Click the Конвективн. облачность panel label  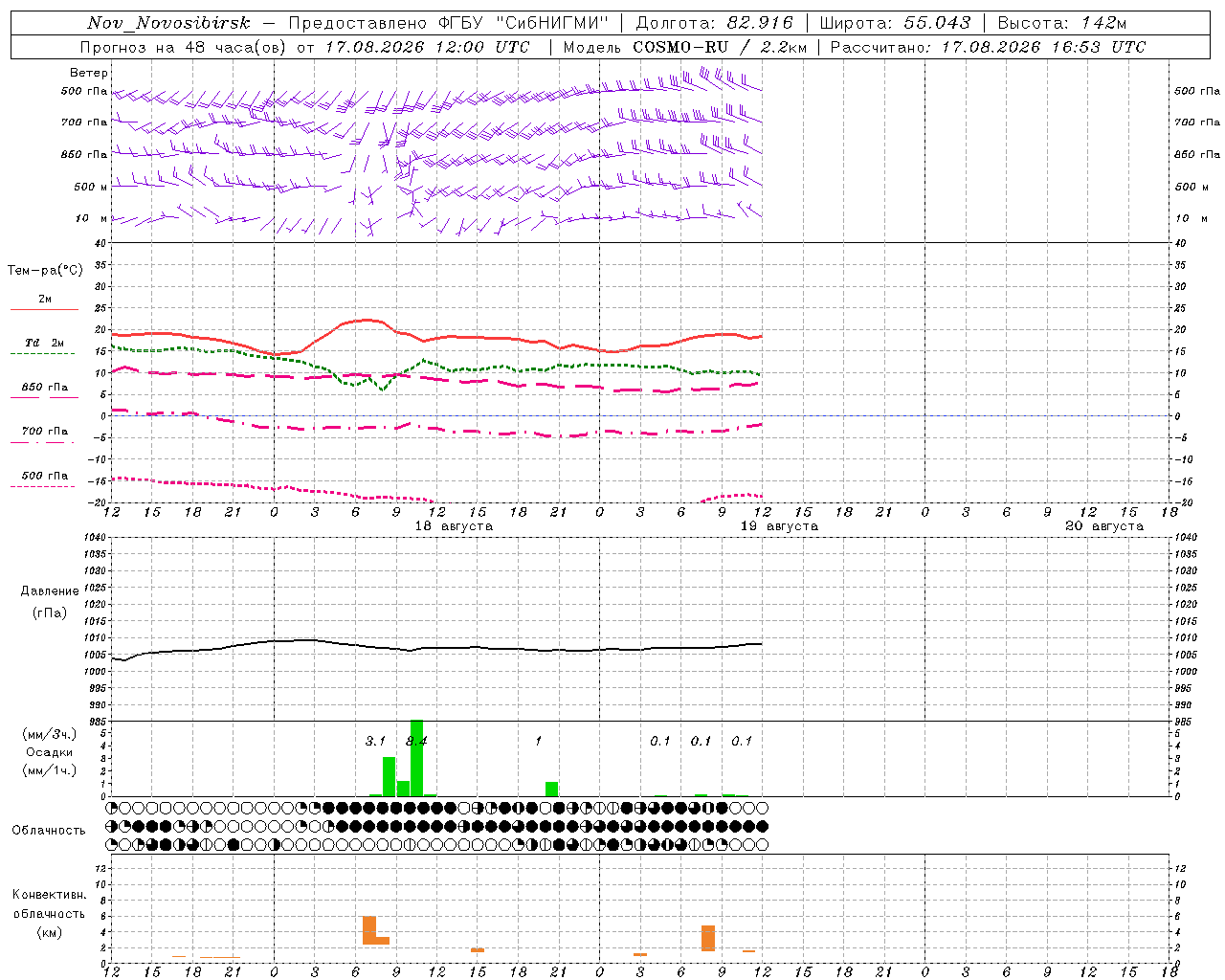point(49,904)
